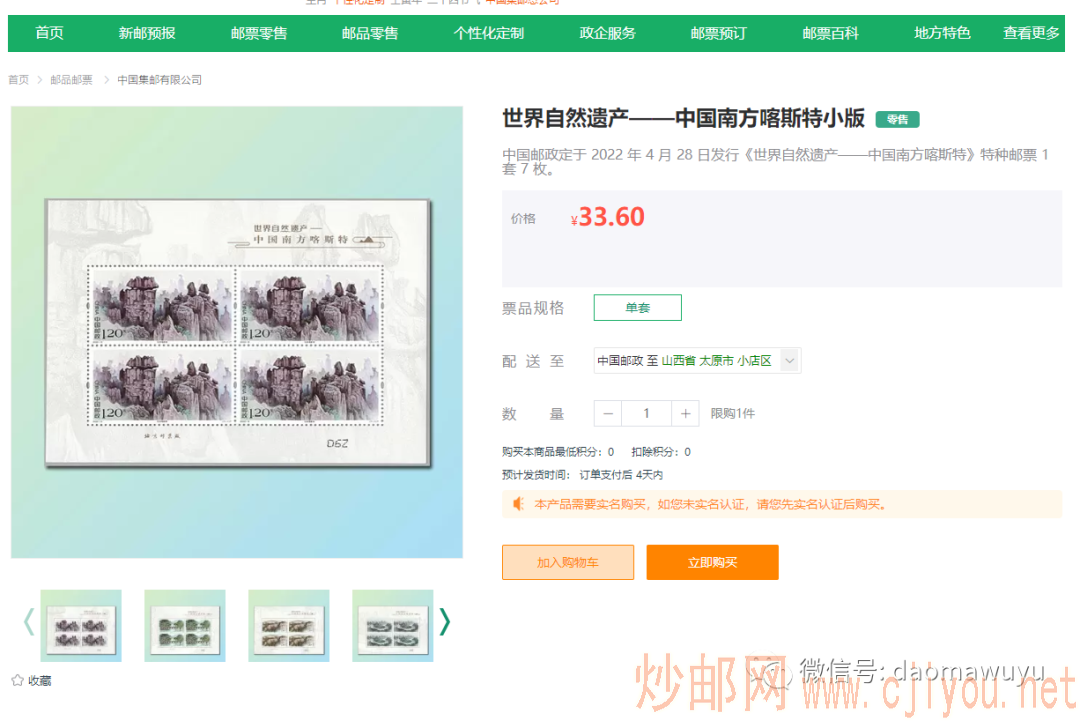This screenshot has width=1080, height=721.
Task: Open the 邮票零售 navigation tab
Action: (259, 33)
